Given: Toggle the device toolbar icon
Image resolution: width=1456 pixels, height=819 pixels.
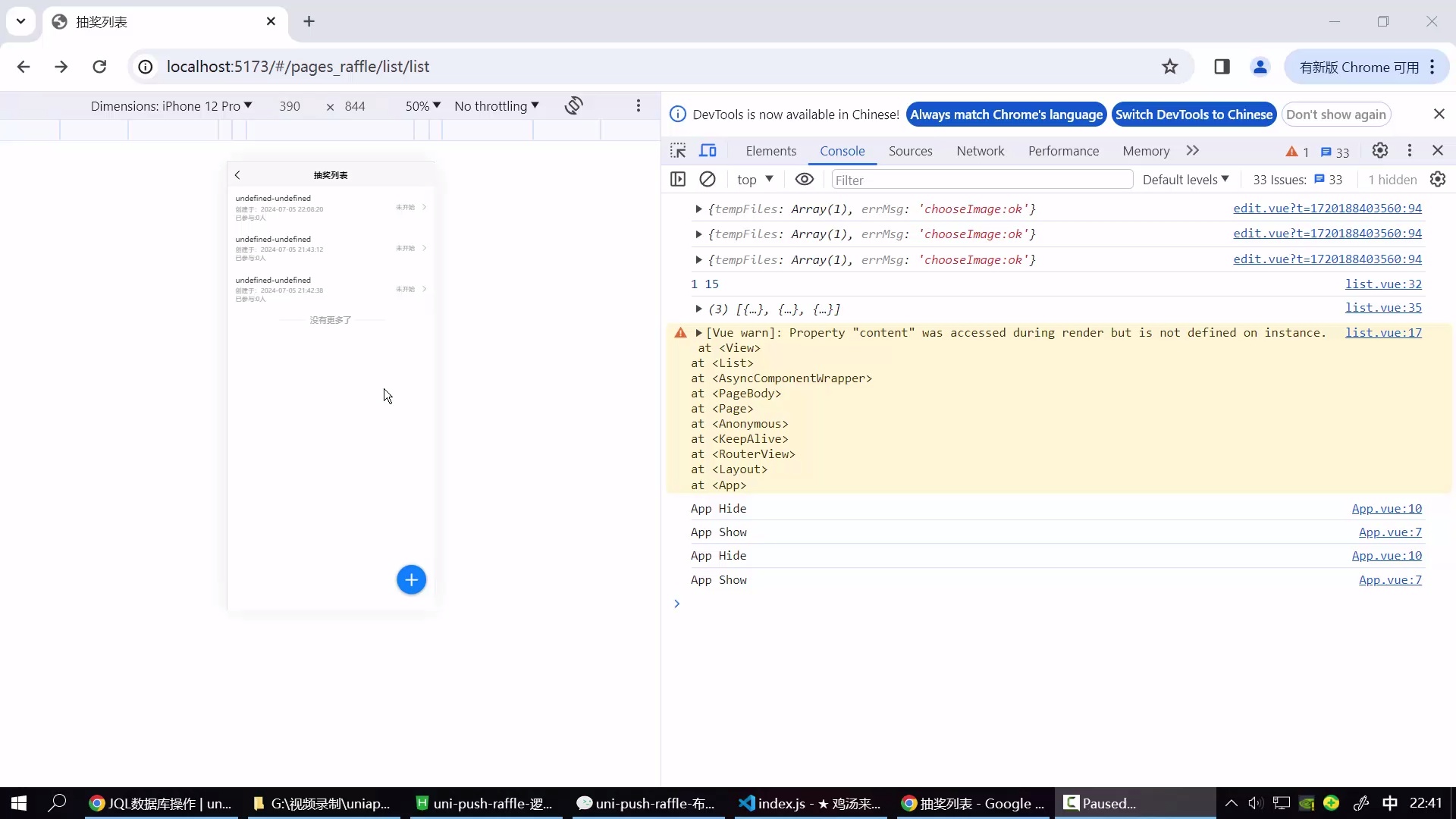Looking at the screenshot, I should pos(708,151).
